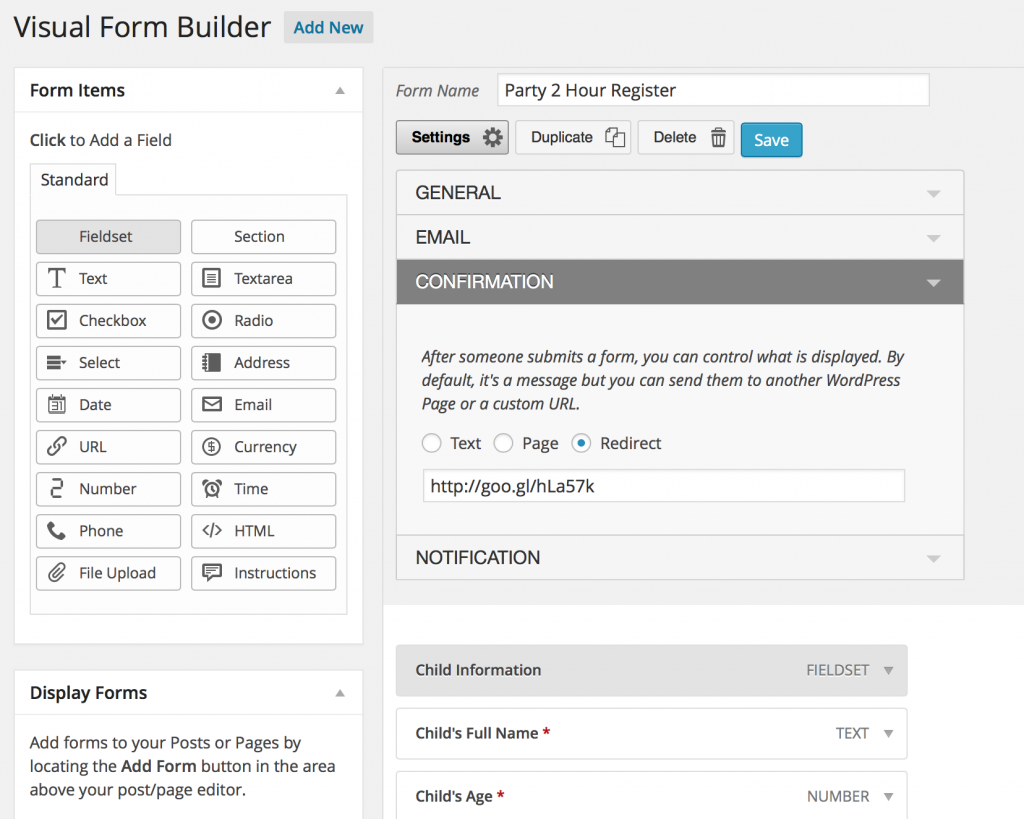The width and height of the screenshot is (1024, 819).
Task: Insert a Date field
Action: [x=108, y=405]
